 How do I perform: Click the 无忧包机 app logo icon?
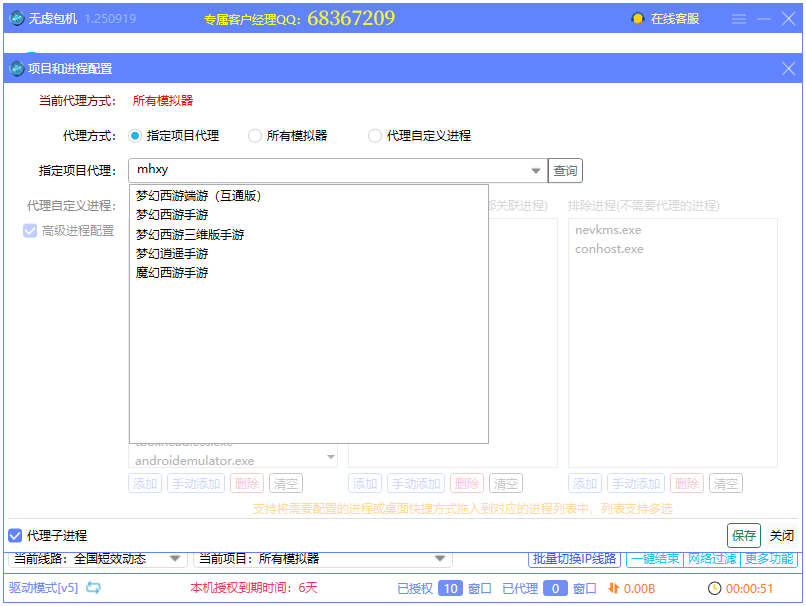tap(18, 17)
